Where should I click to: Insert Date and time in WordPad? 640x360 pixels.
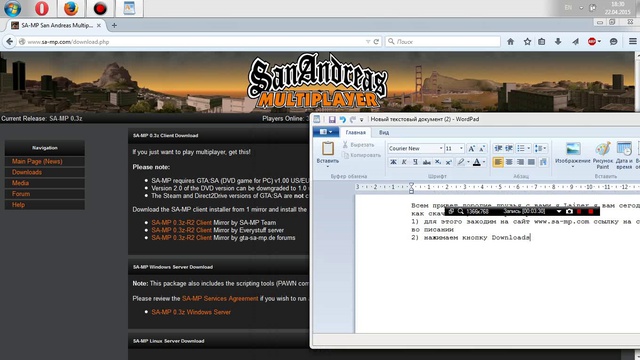tap(624, 155)
